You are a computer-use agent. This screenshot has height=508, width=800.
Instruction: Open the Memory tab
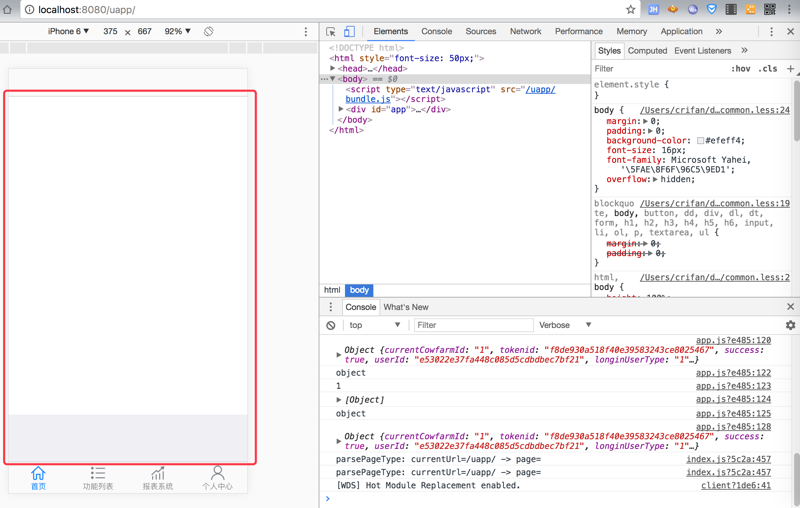[x=632, y=31]
